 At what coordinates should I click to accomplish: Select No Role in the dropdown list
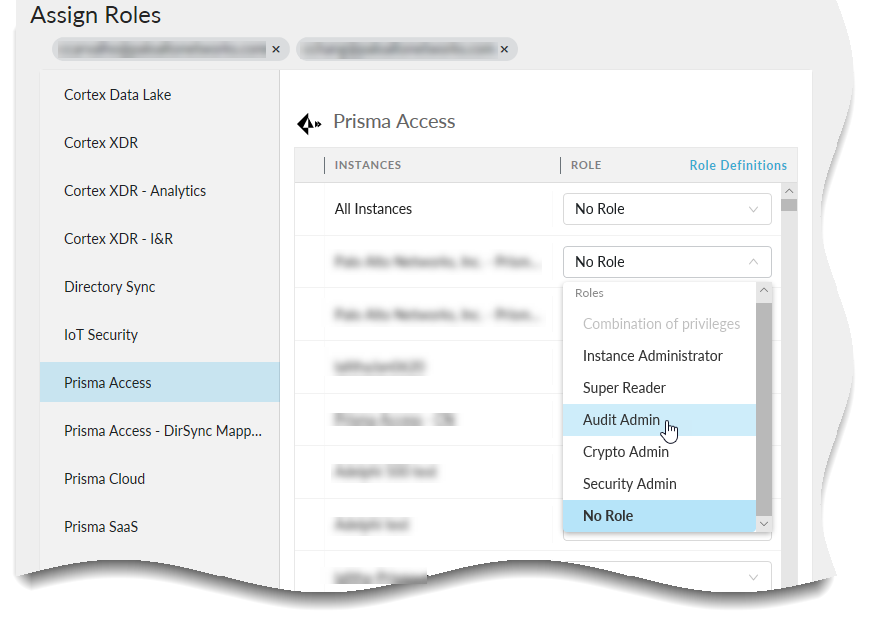607,516
